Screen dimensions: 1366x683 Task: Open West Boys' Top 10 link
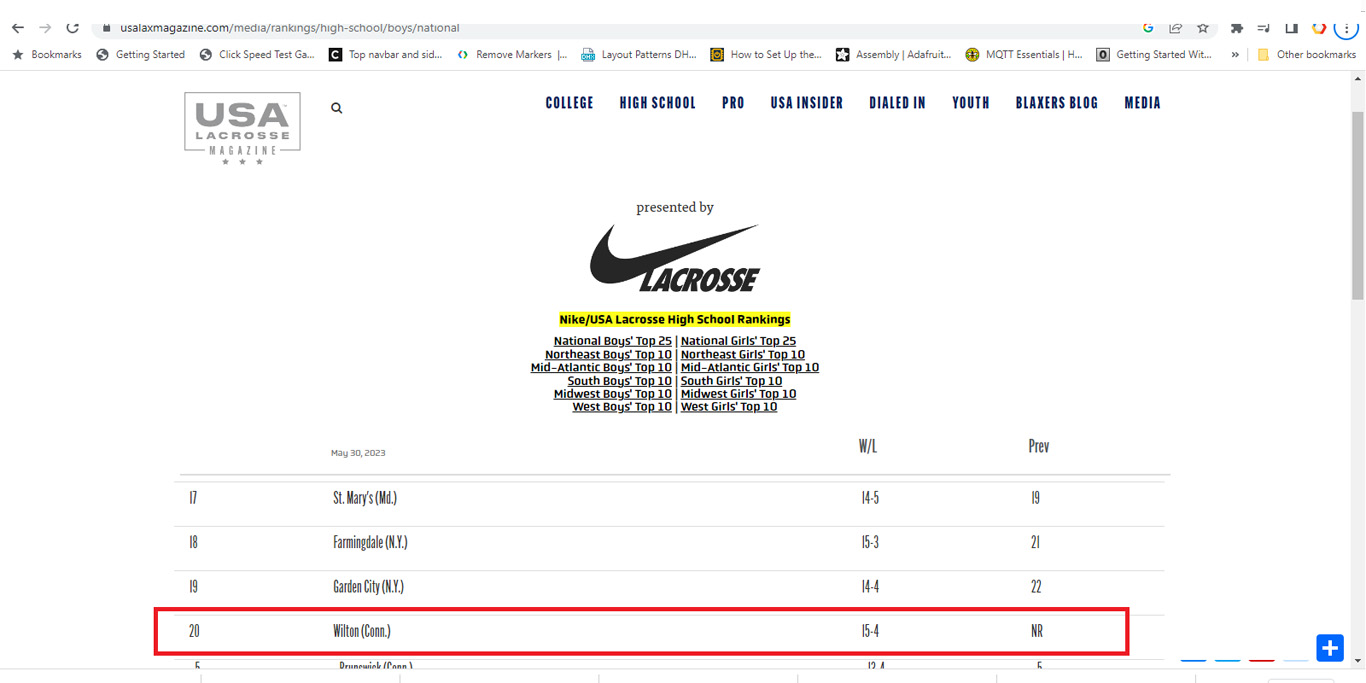click(x=622, y=407)
